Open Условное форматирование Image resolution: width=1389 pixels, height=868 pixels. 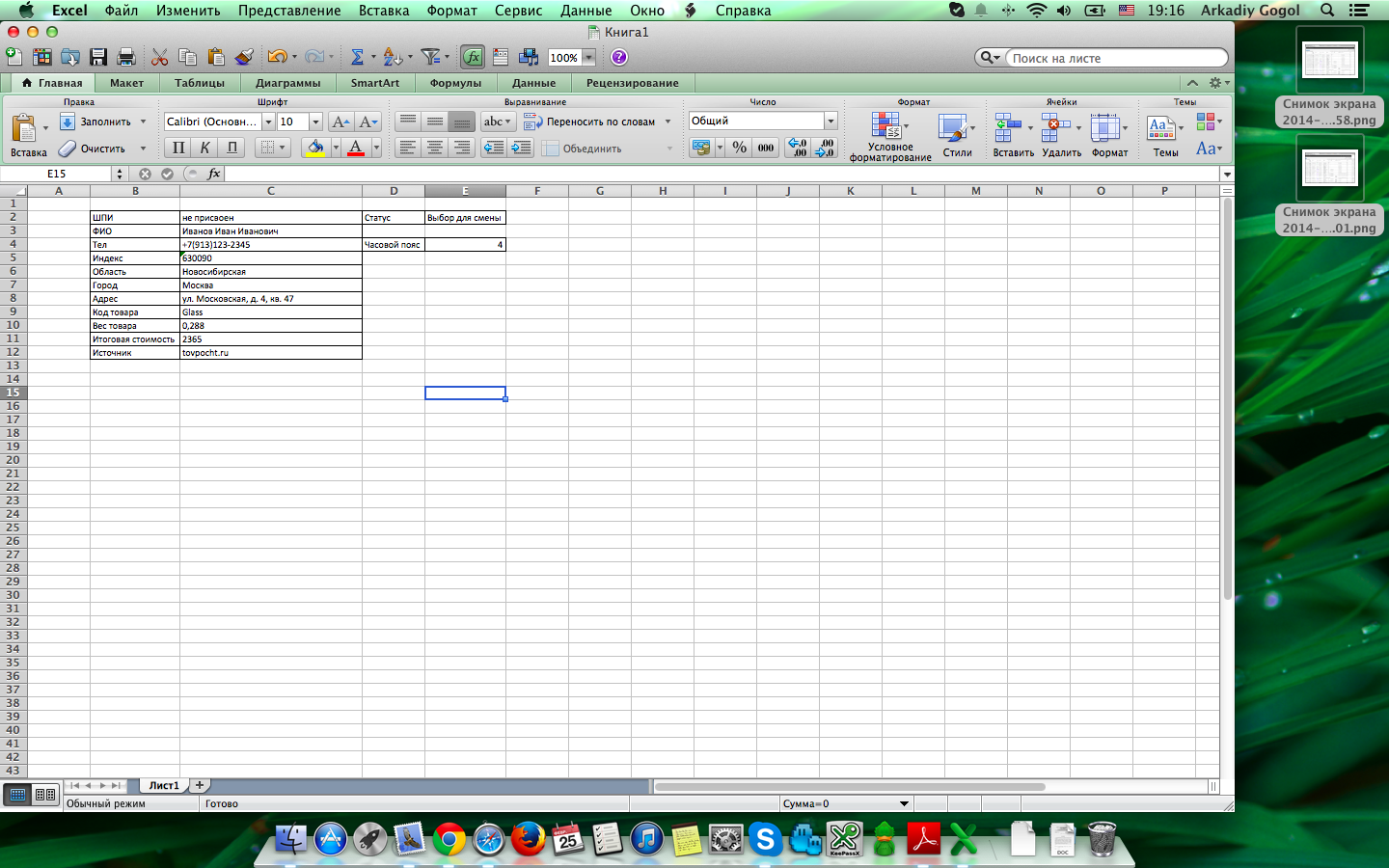pyautogui.click(x=889, y=137)
